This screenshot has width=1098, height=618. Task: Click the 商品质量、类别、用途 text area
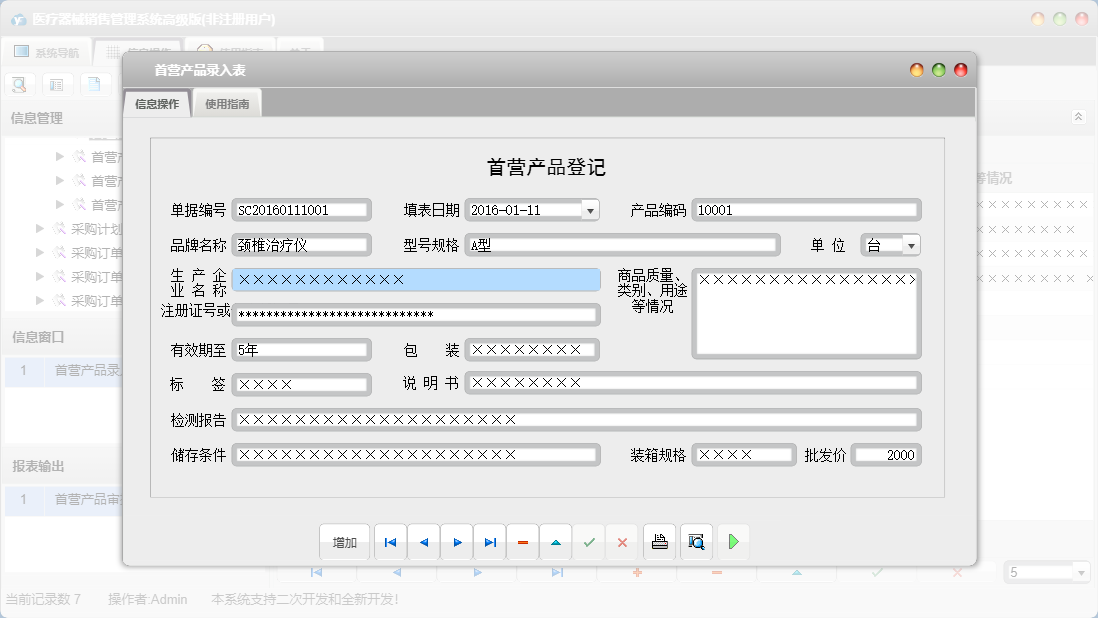click(806, 313)
